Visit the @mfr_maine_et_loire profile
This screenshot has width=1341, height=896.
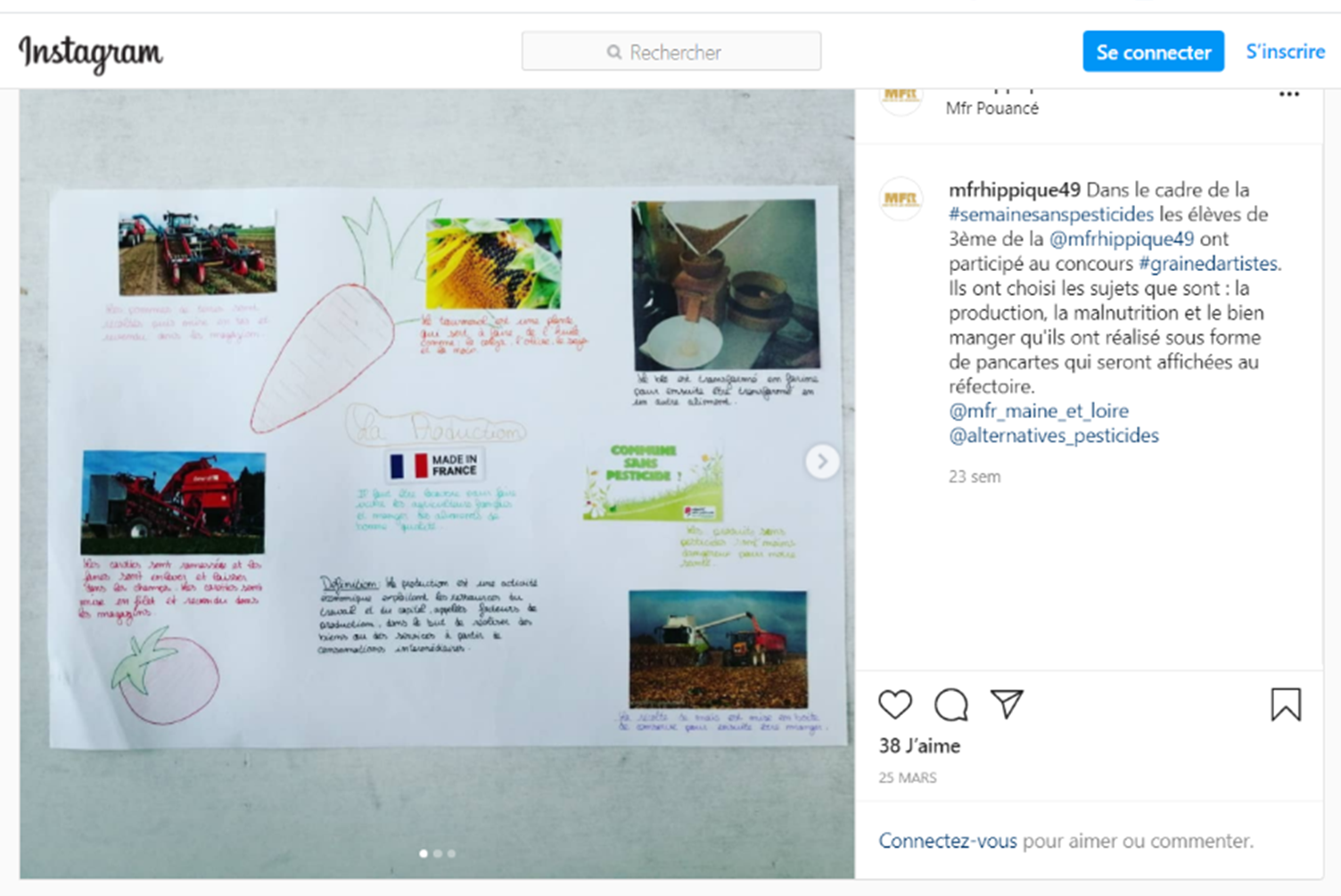coord(1039,411)
